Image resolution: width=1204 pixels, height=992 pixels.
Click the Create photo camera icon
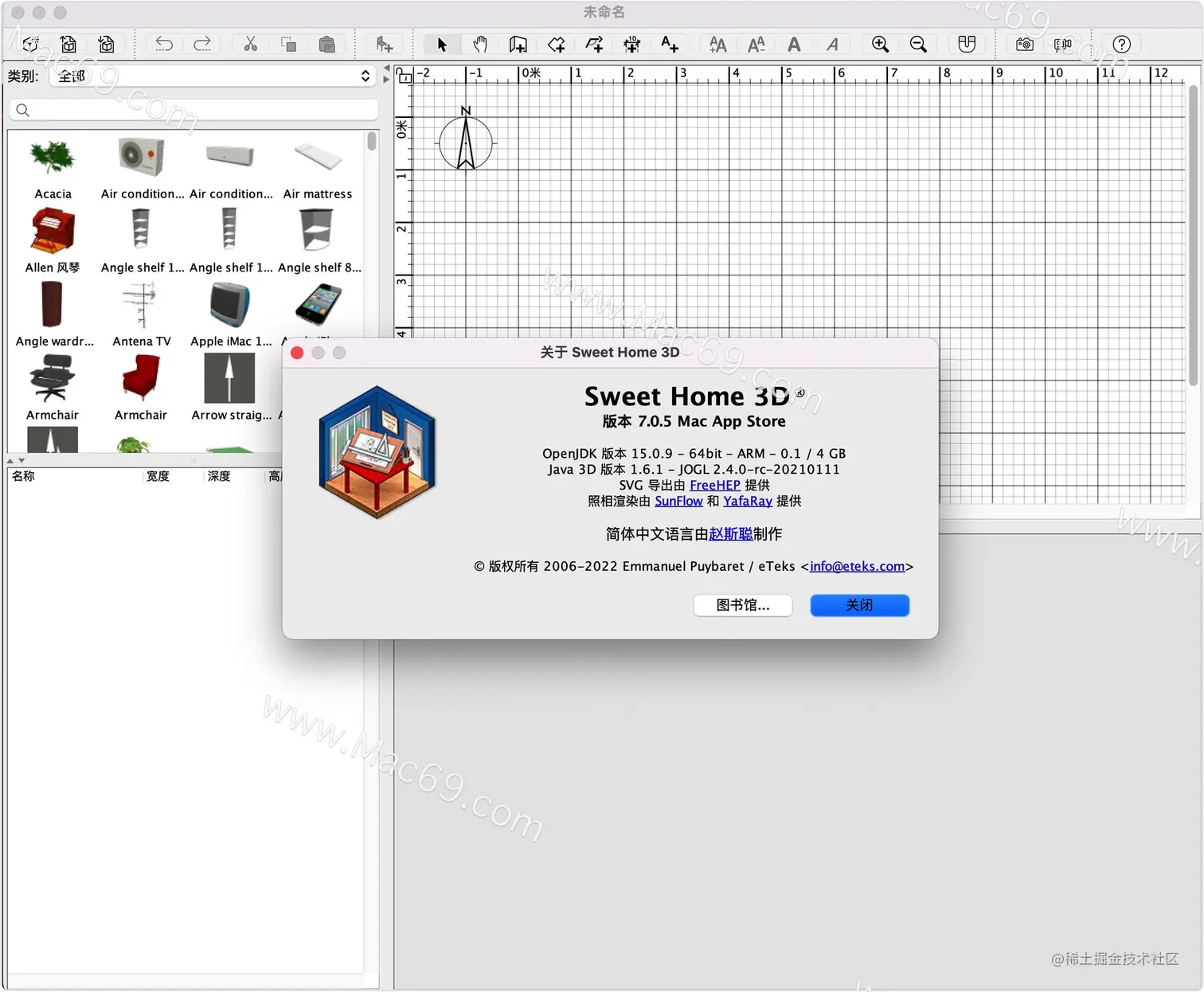[1025, 45]
